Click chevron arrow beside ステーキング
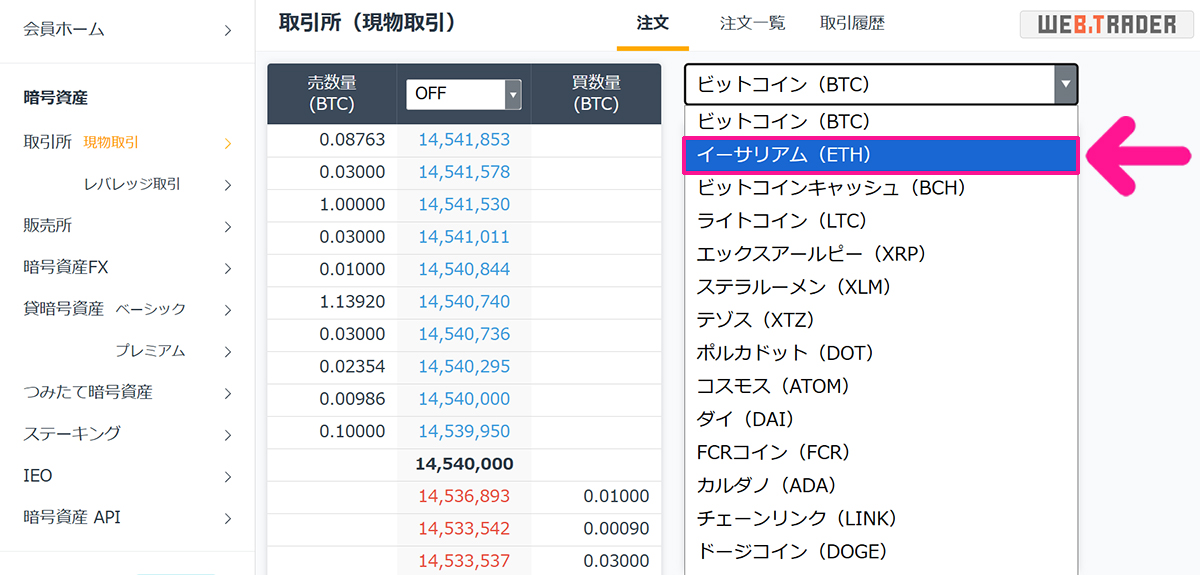 [x=228, y=435]
